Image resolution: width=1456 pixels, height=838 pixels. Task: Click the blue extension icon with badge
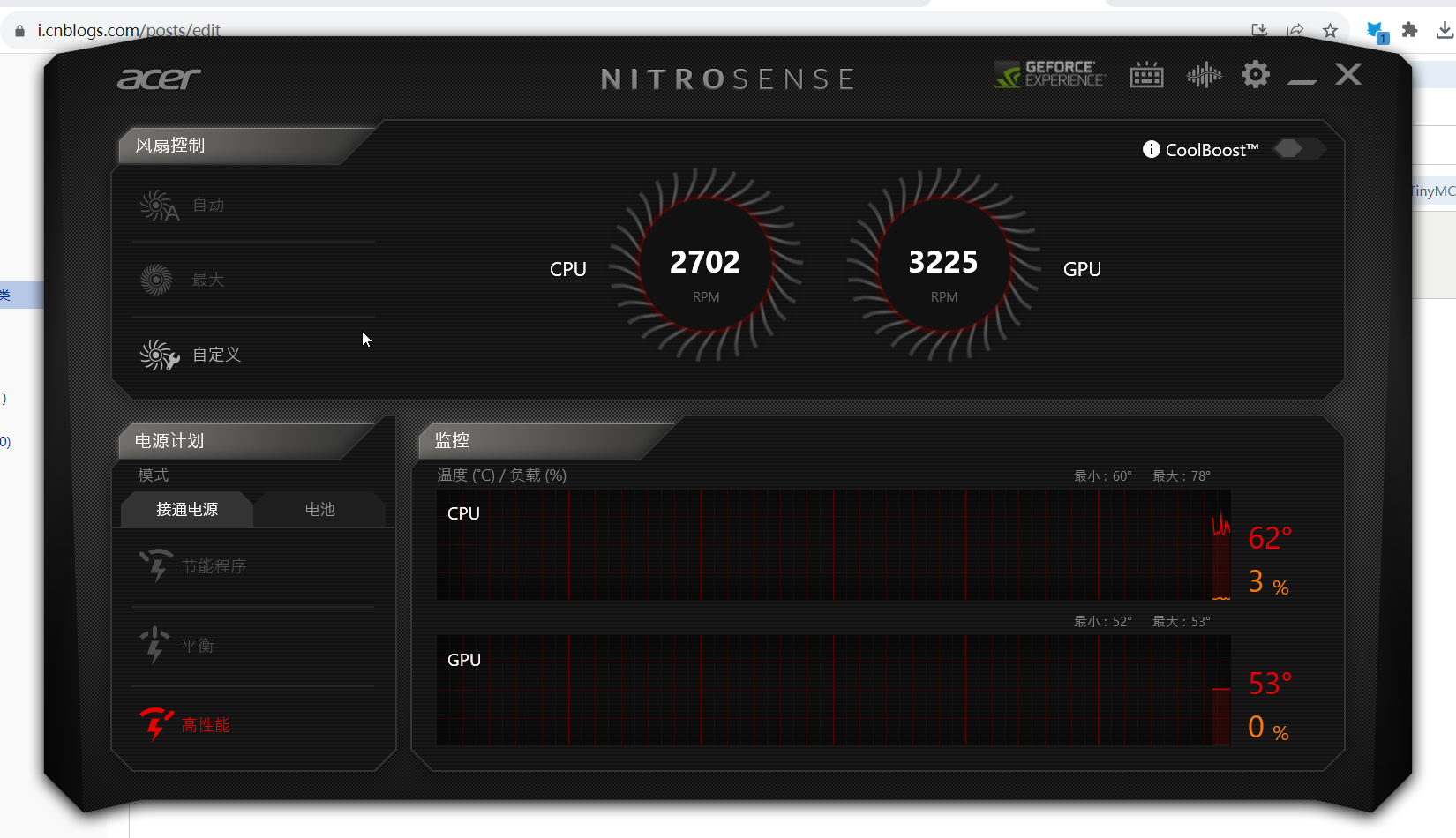[x=1376, y=32]
